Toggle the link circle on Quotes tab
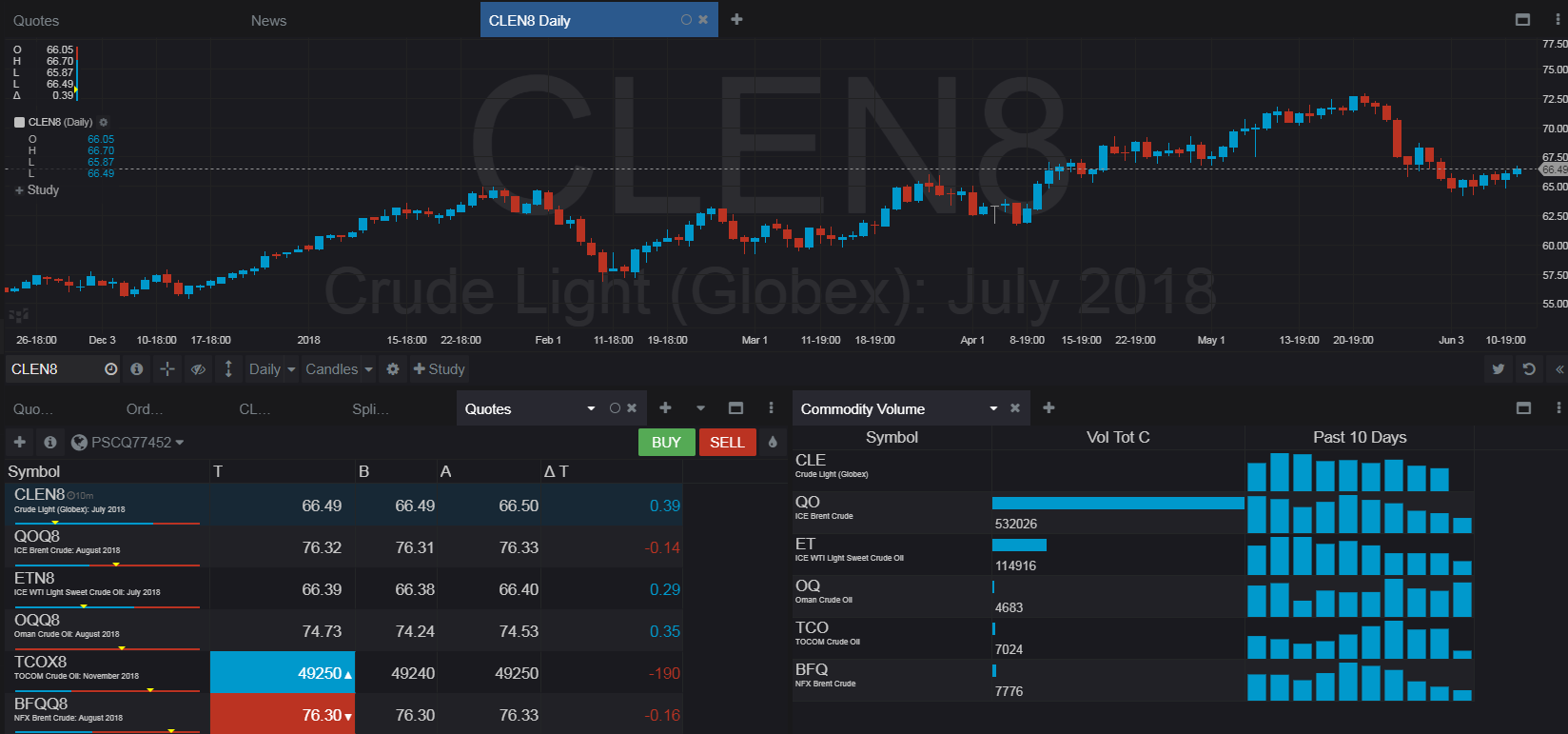1568x734 pixels. [x=615, y=408]
